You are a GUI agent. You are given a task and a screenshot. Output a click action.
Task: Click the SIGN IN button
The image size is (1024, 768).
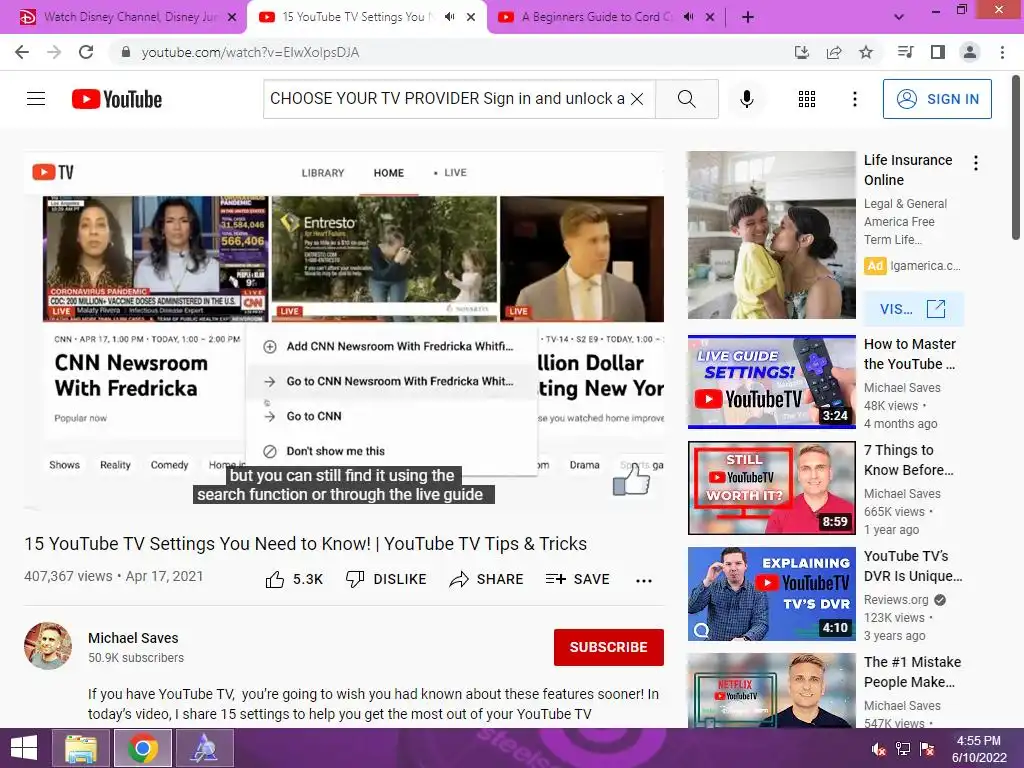pyautogui.click(x=936, y=99)
